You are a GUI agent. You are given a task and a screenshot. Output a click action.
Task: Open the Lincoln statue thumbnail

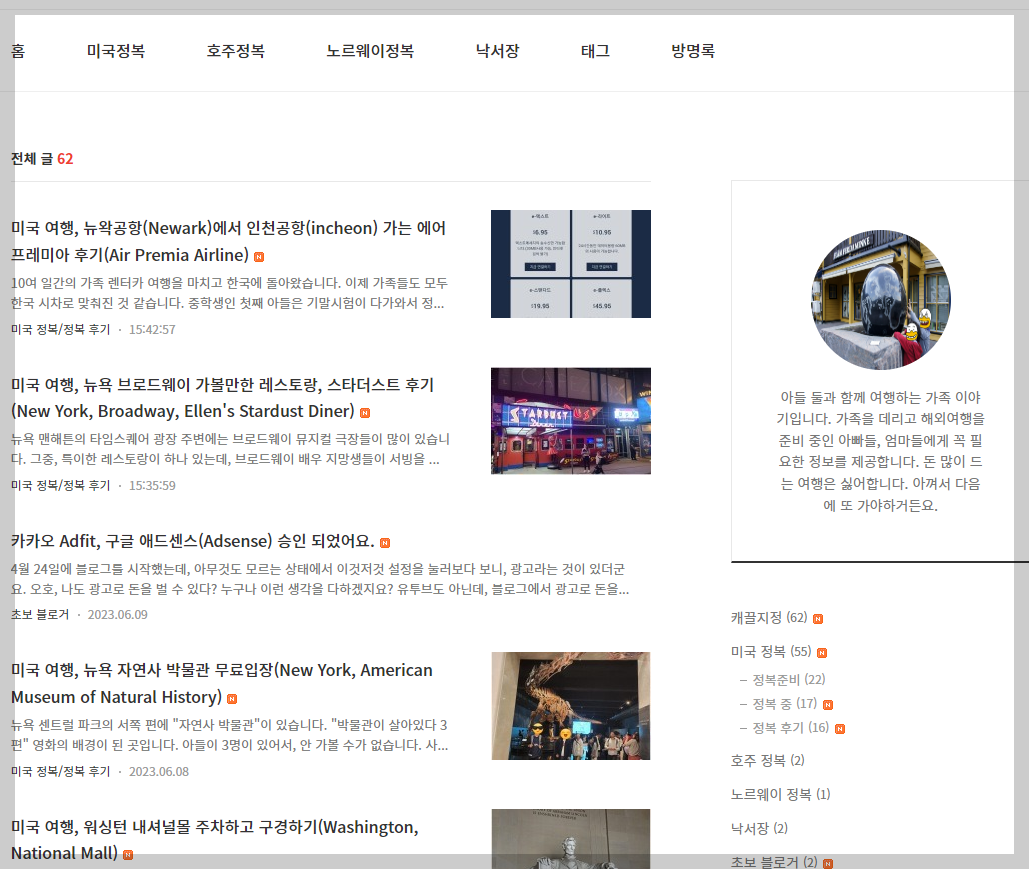[x=571, y=839]
